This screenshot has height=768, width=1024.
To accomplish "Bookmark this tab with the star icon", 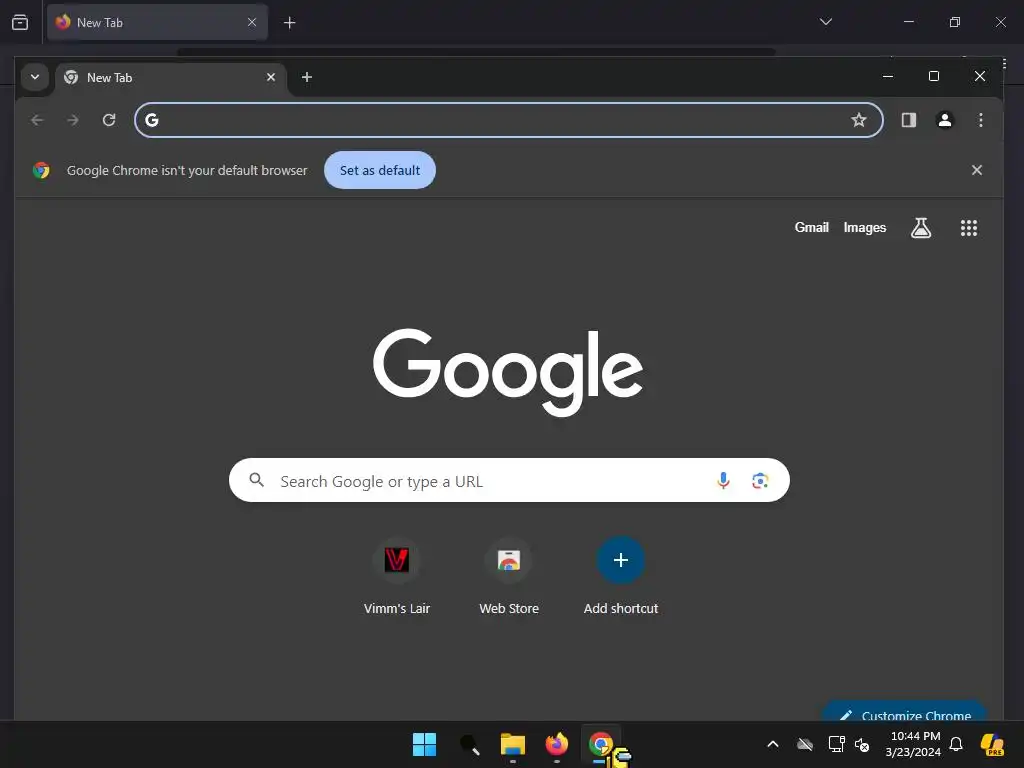I will point(859,120).
